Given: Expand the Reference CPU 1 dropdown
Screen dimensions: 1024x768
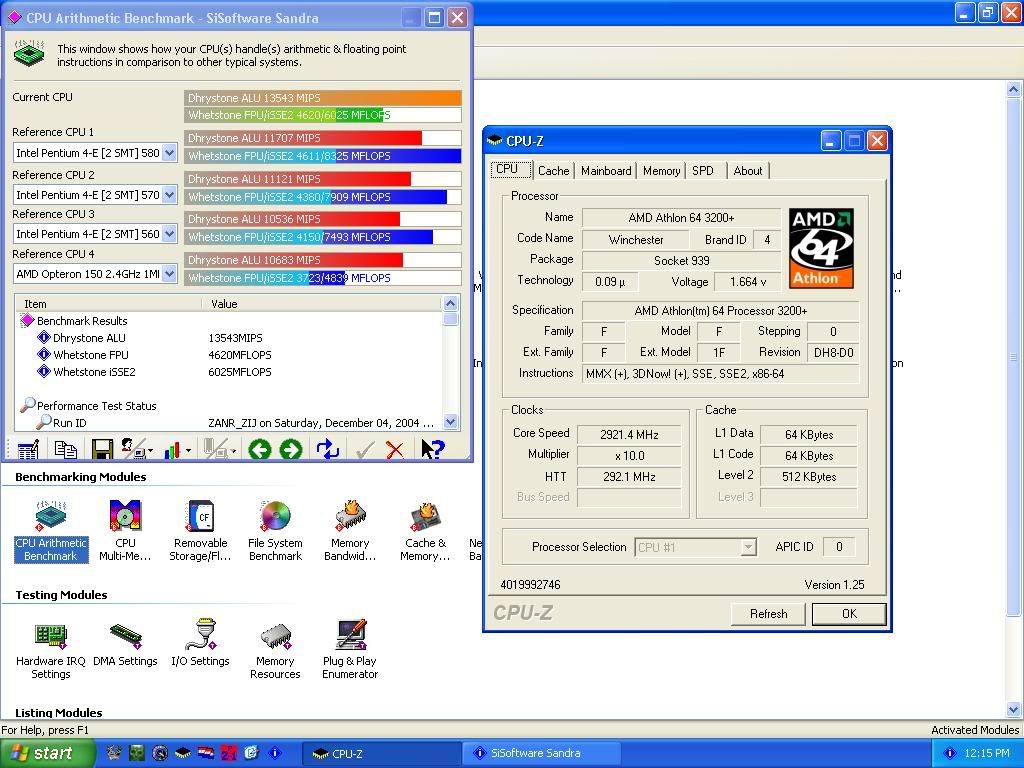Looking at the screenshot, I should tap(169, 153).
